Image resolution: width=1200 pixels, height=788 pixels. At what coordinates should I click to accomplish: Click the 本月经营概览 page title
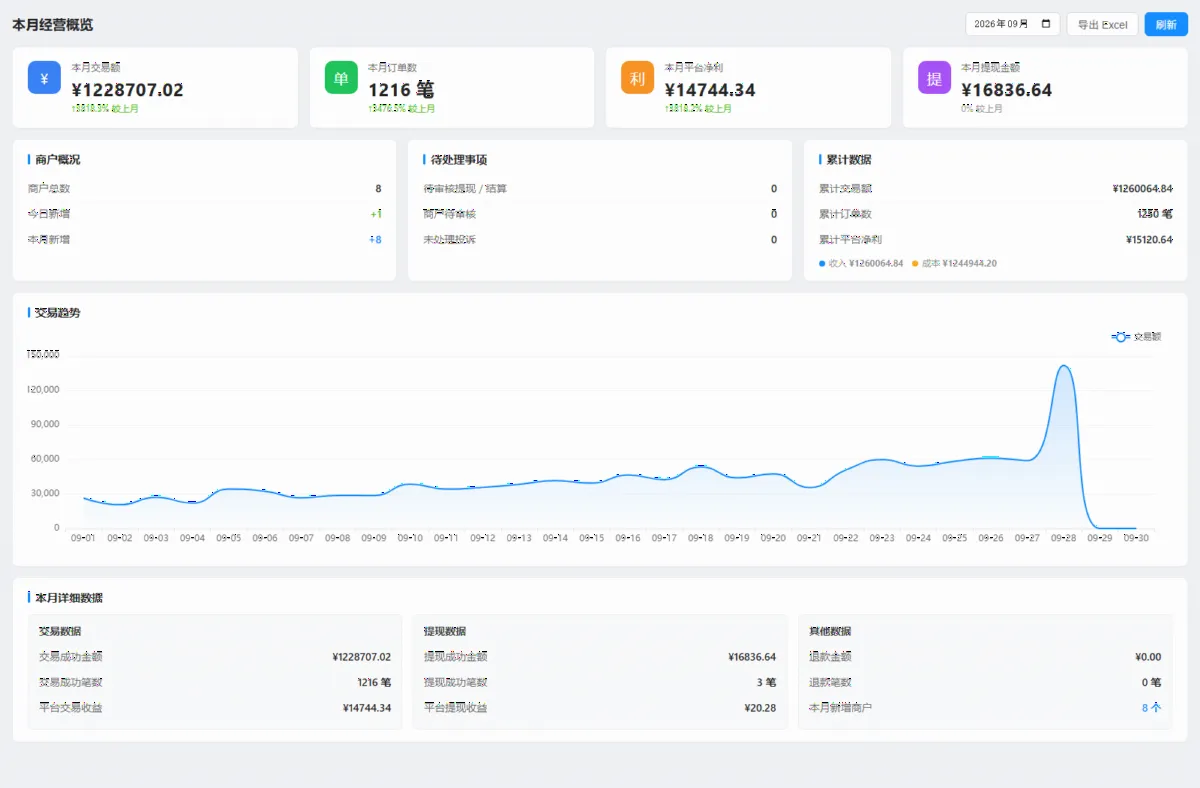[53, 24]
